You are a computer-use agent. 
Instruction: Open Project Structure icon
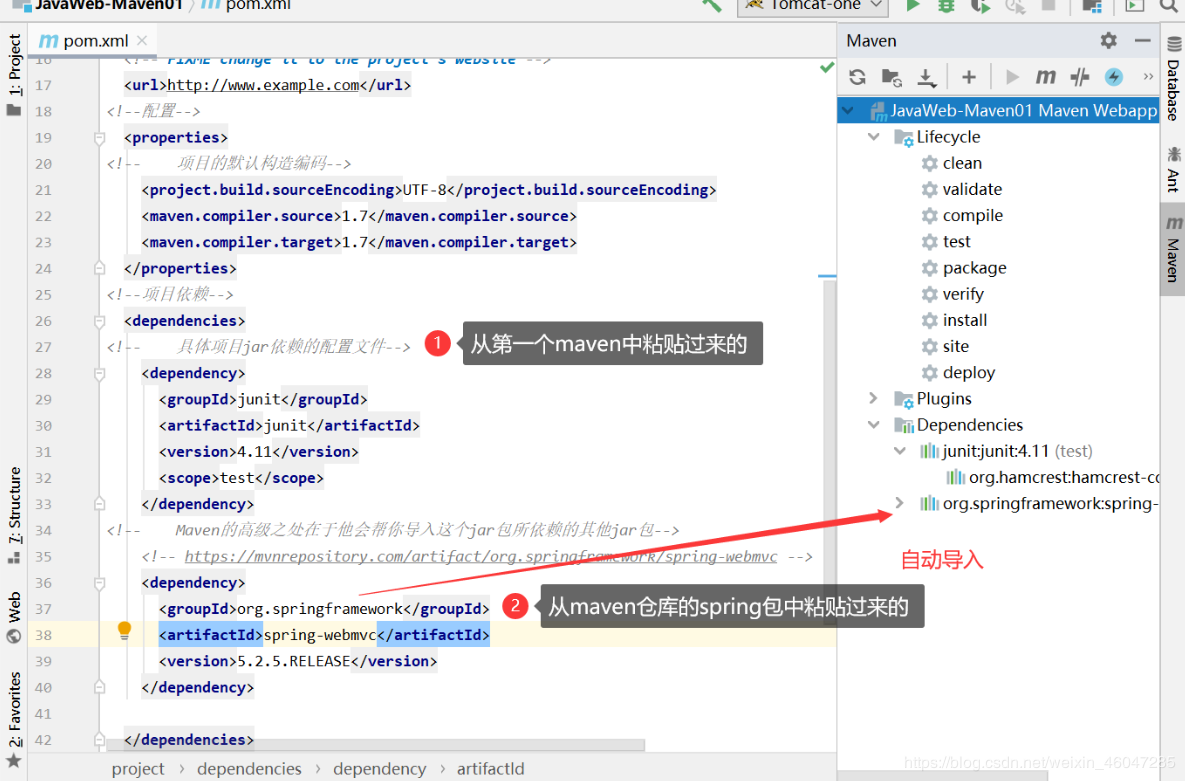[1092, 6]
